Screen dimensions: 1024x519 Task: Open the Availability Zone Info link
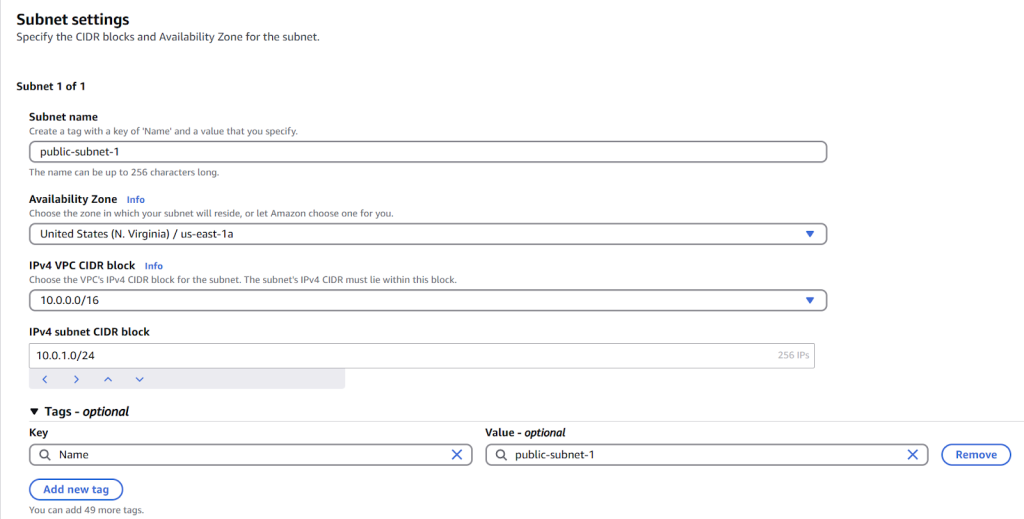[136, 200]
